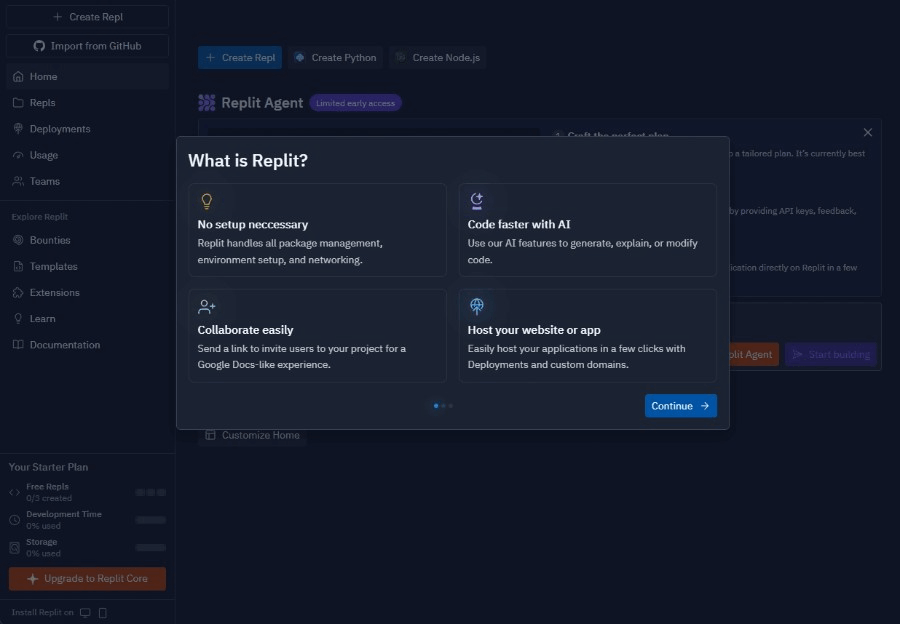Image resolution: width=900 pixels, height=624 pixels.
Task: Click the plus icon in sidebar Create Repl
Action: (57, 17)
